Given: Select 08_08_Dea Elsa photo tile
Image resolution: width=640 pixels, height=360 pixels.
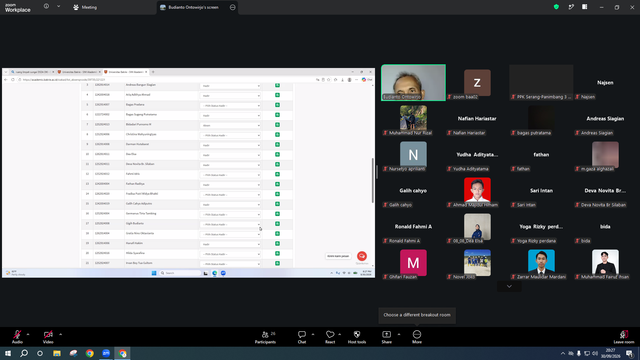Looking at the screenshot, I should pos(477,227).
